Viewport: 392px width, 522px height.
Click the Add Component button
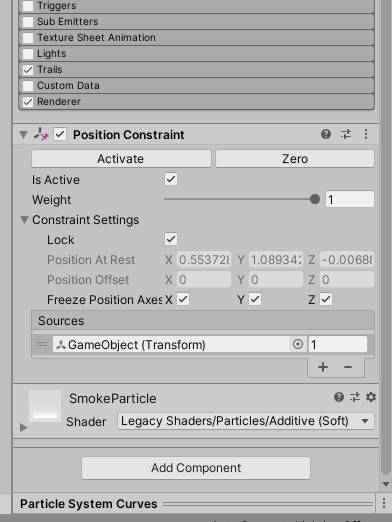(x=196, y=468)
